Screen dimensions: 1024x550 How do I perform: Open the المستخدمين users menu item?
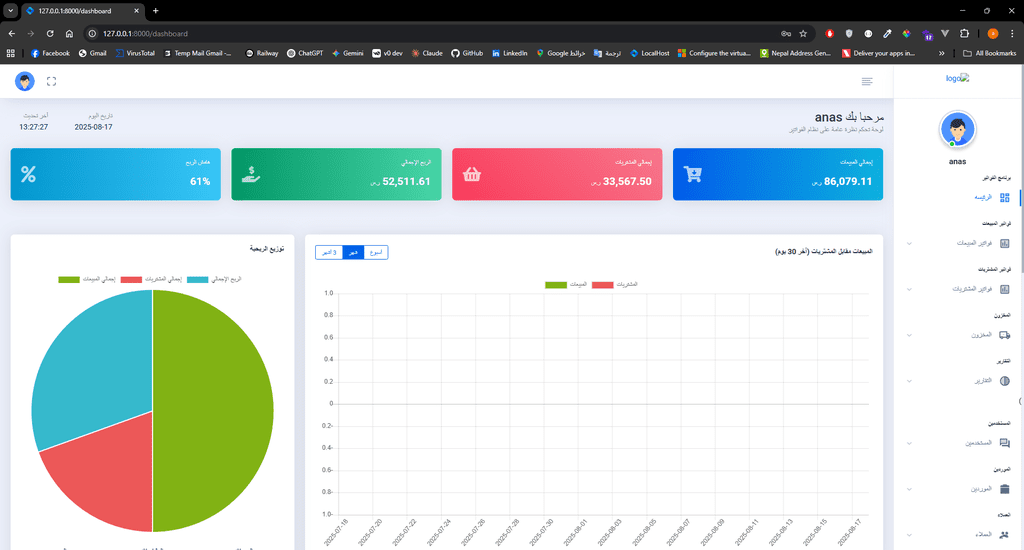(962, 442)
